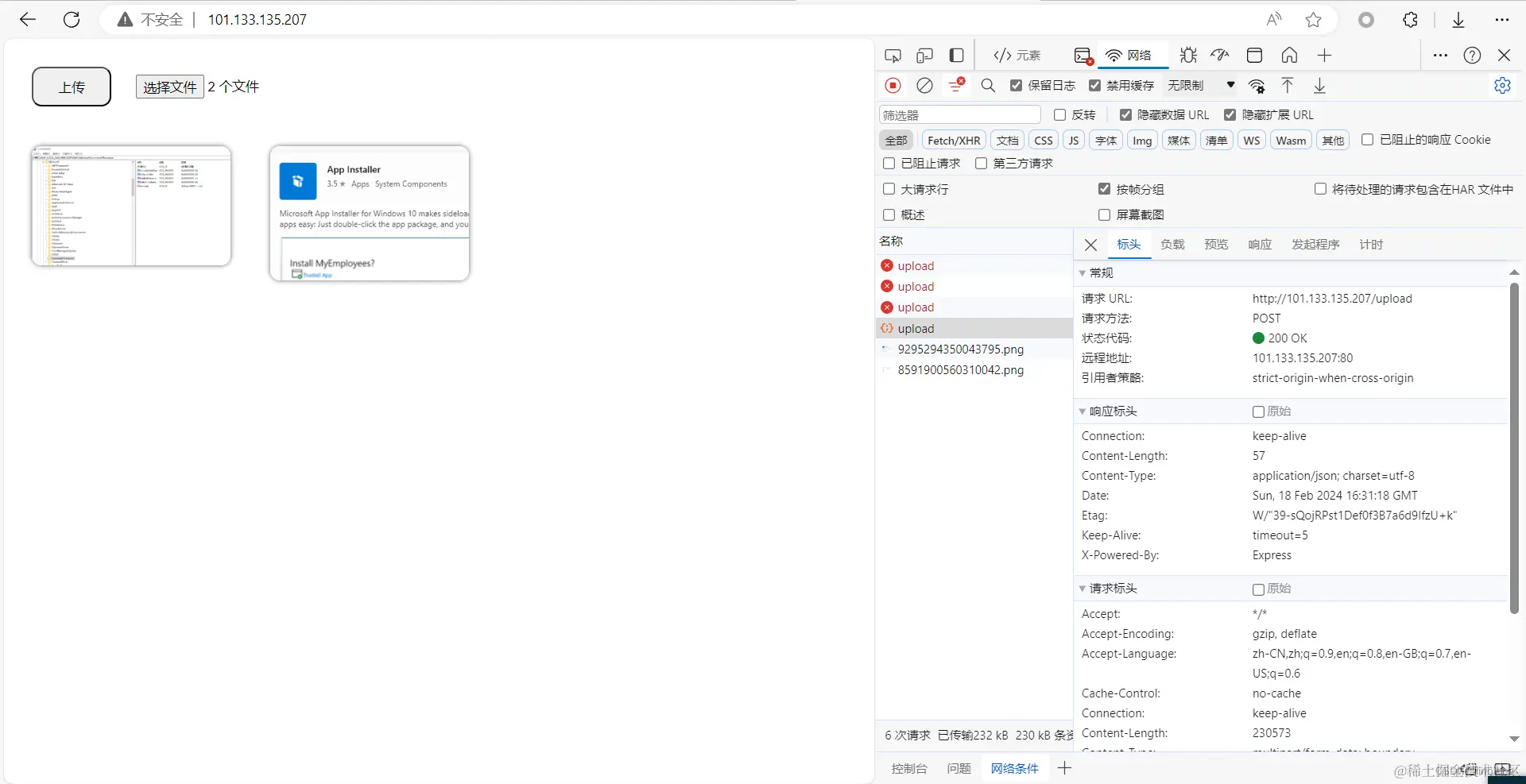Filter requests by Img type
The image size is (1526, 784).
coord(1142,141)
